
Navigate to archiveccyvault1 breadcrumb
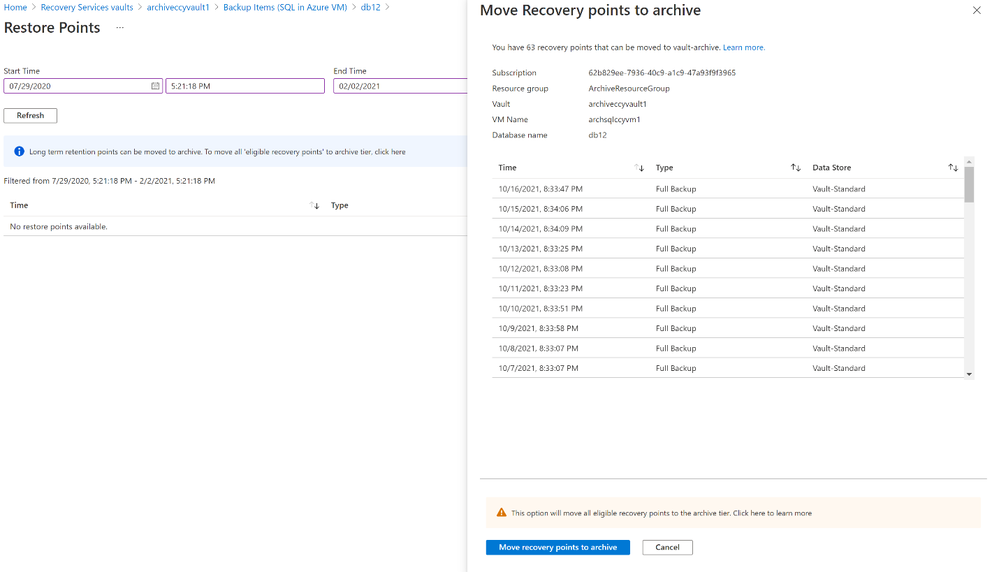tap(178, 7)
